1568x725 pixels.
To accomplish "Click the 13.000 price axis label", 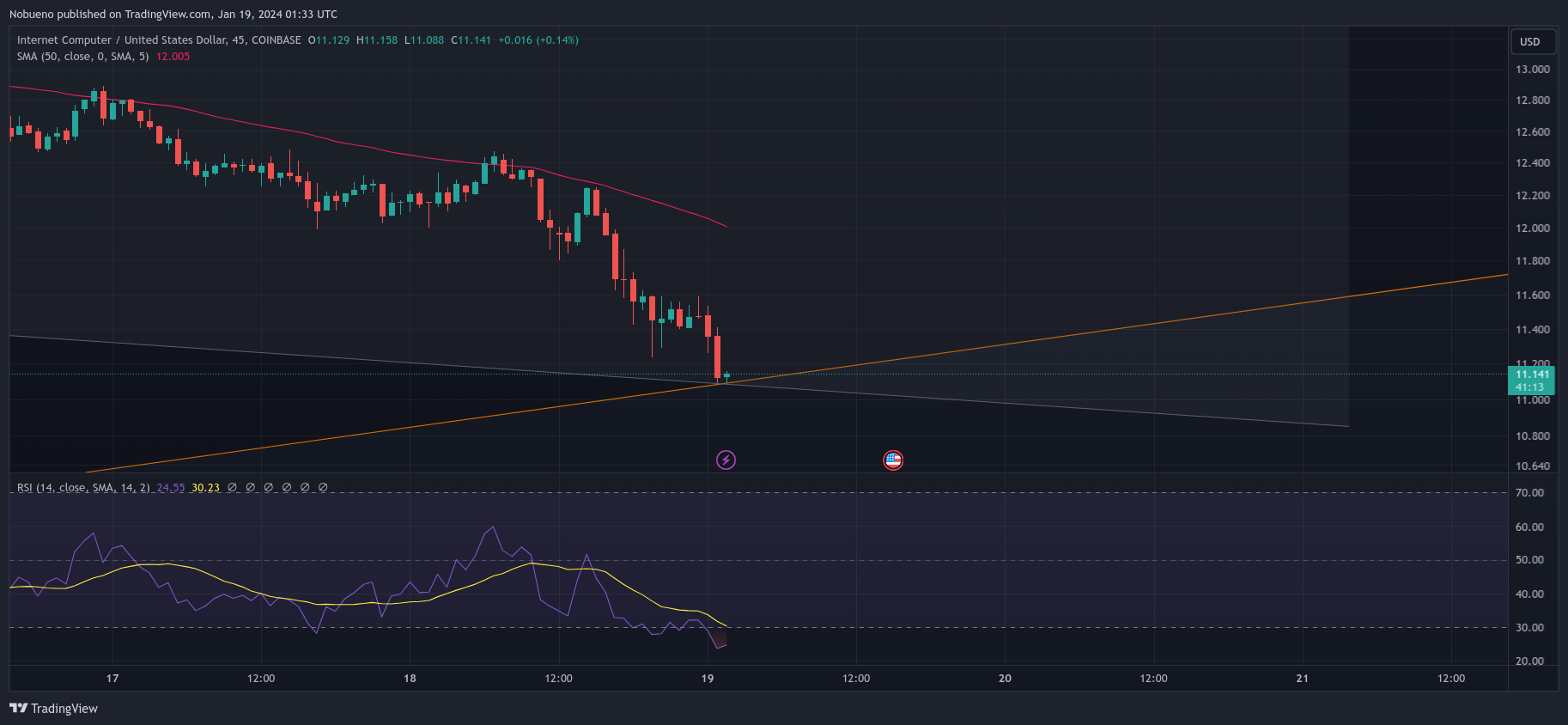I will [x=1533, y=70].
